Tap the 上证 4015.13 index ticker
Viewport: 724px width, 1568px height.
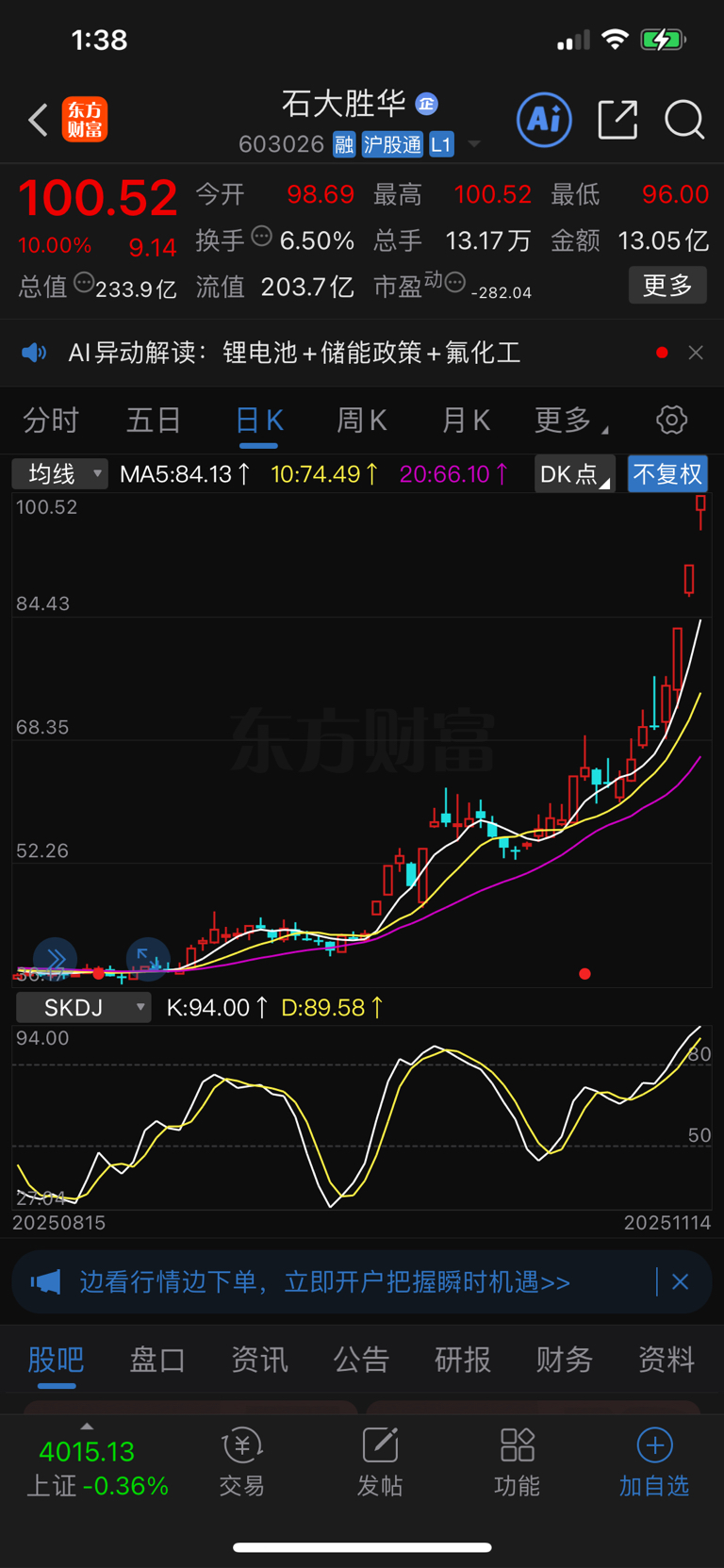click(96, 1469)
